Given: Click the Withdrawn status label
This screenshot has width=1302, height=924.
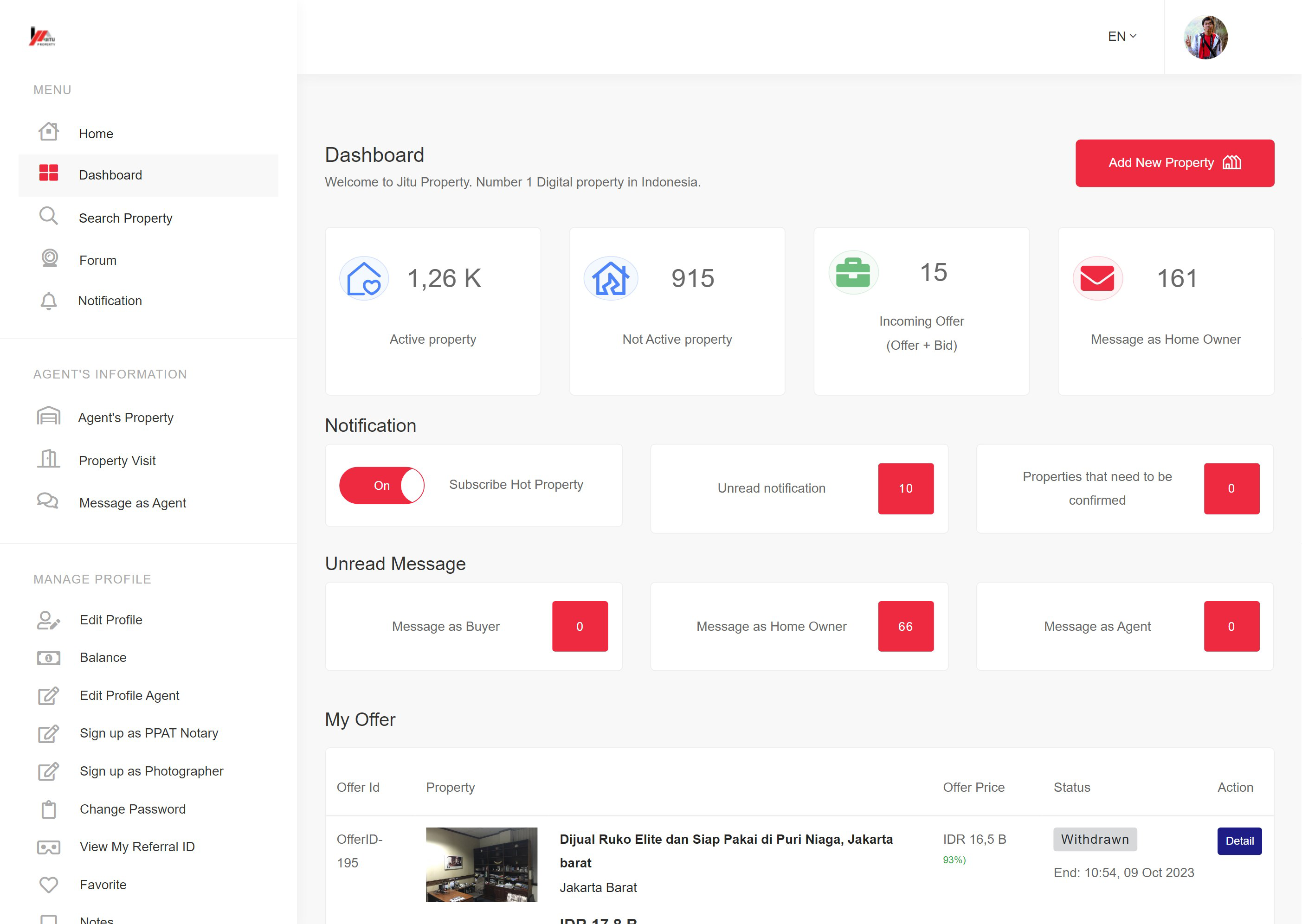Looking at the screenshot, I should (x=1095, y=839).
